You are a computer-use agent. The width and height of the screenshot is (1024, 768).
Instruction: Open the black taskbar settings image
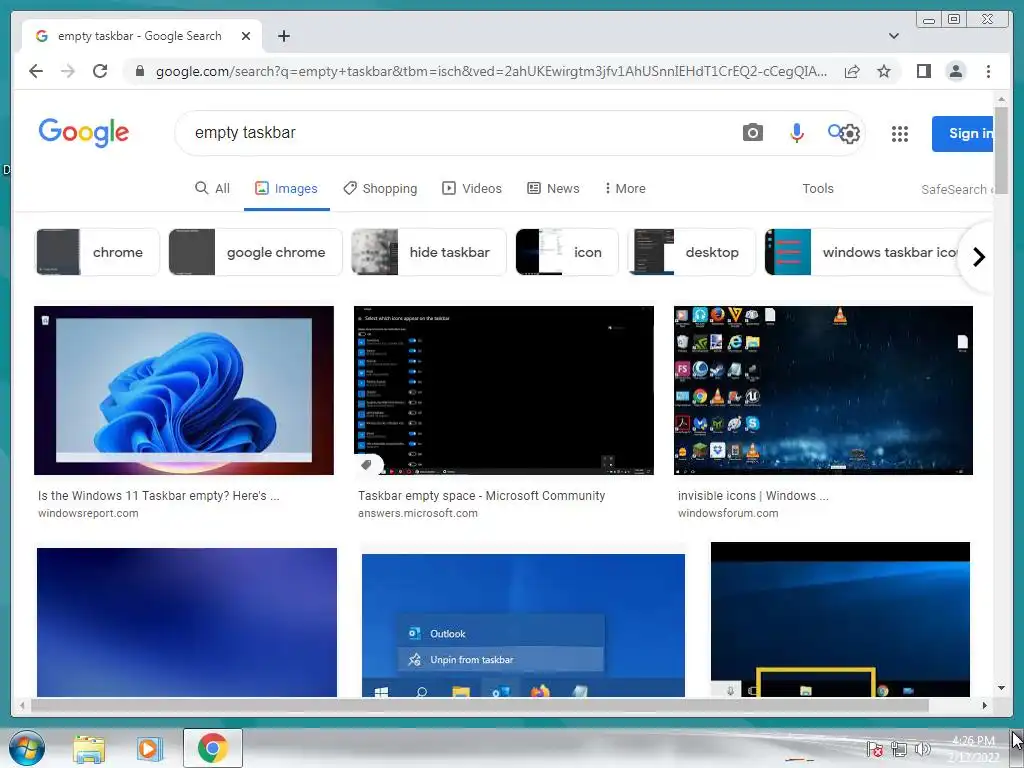pos(504,390)
